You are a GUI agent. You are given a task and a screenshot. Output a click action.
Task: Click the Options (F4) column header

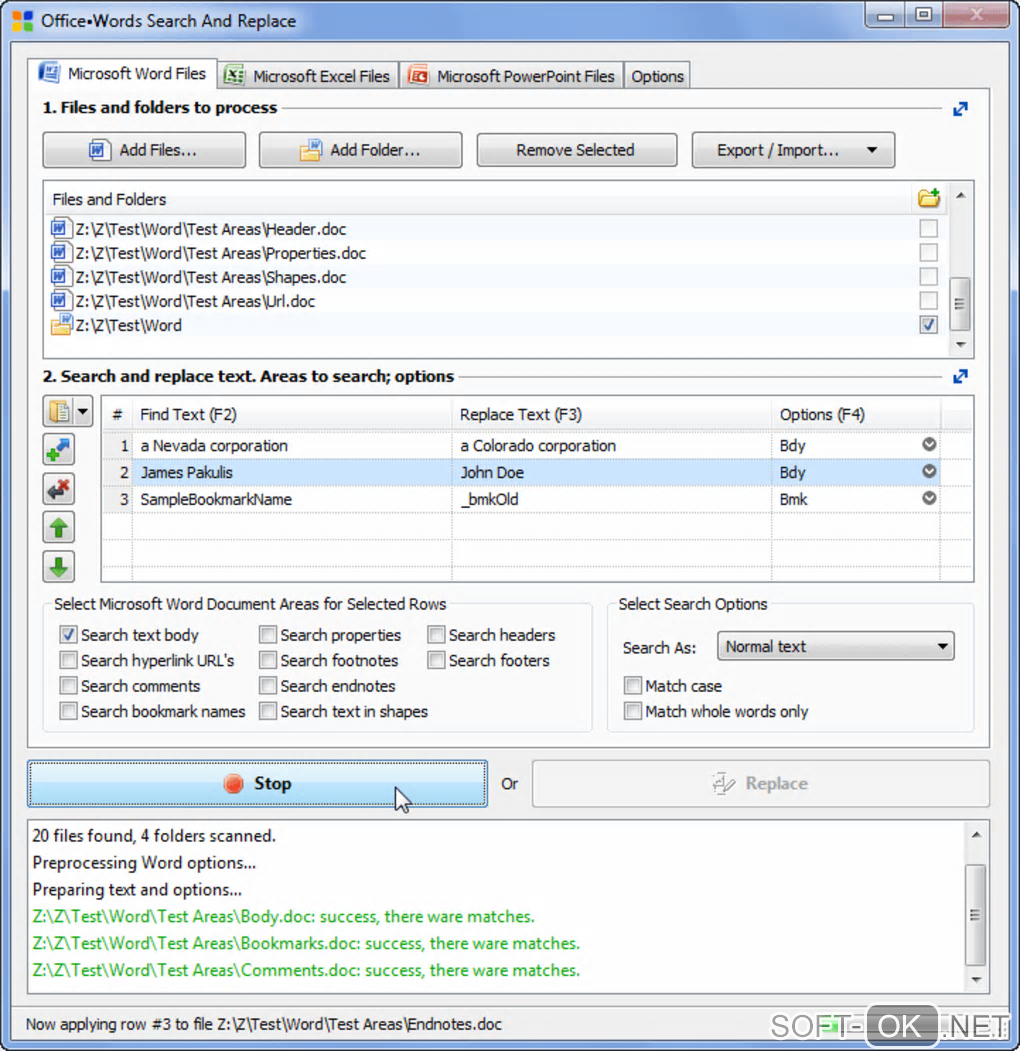[856, 414]
